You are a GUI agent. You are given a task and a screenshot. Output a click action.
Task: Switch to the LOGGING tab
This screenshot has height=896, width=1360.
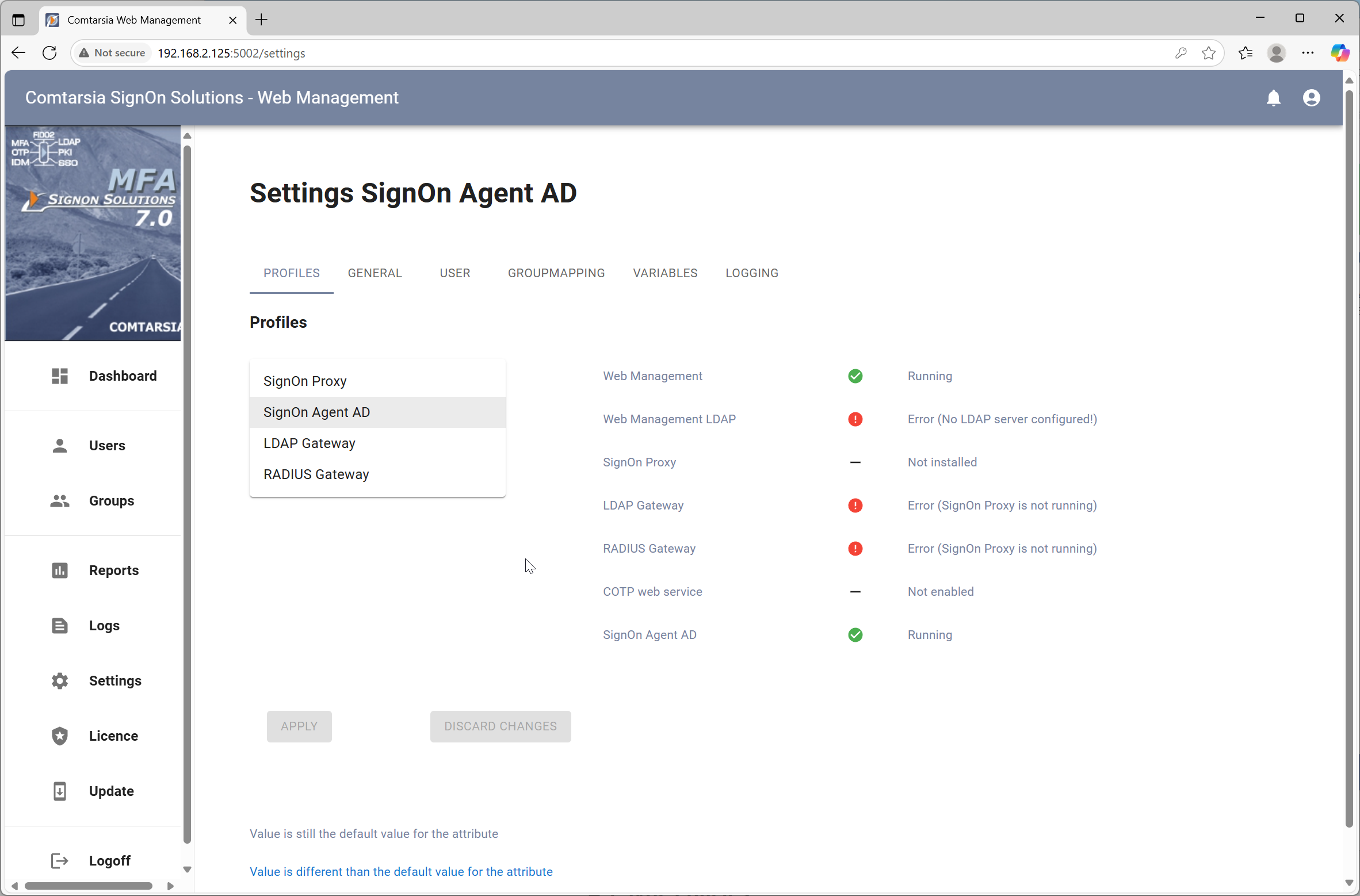751,273
